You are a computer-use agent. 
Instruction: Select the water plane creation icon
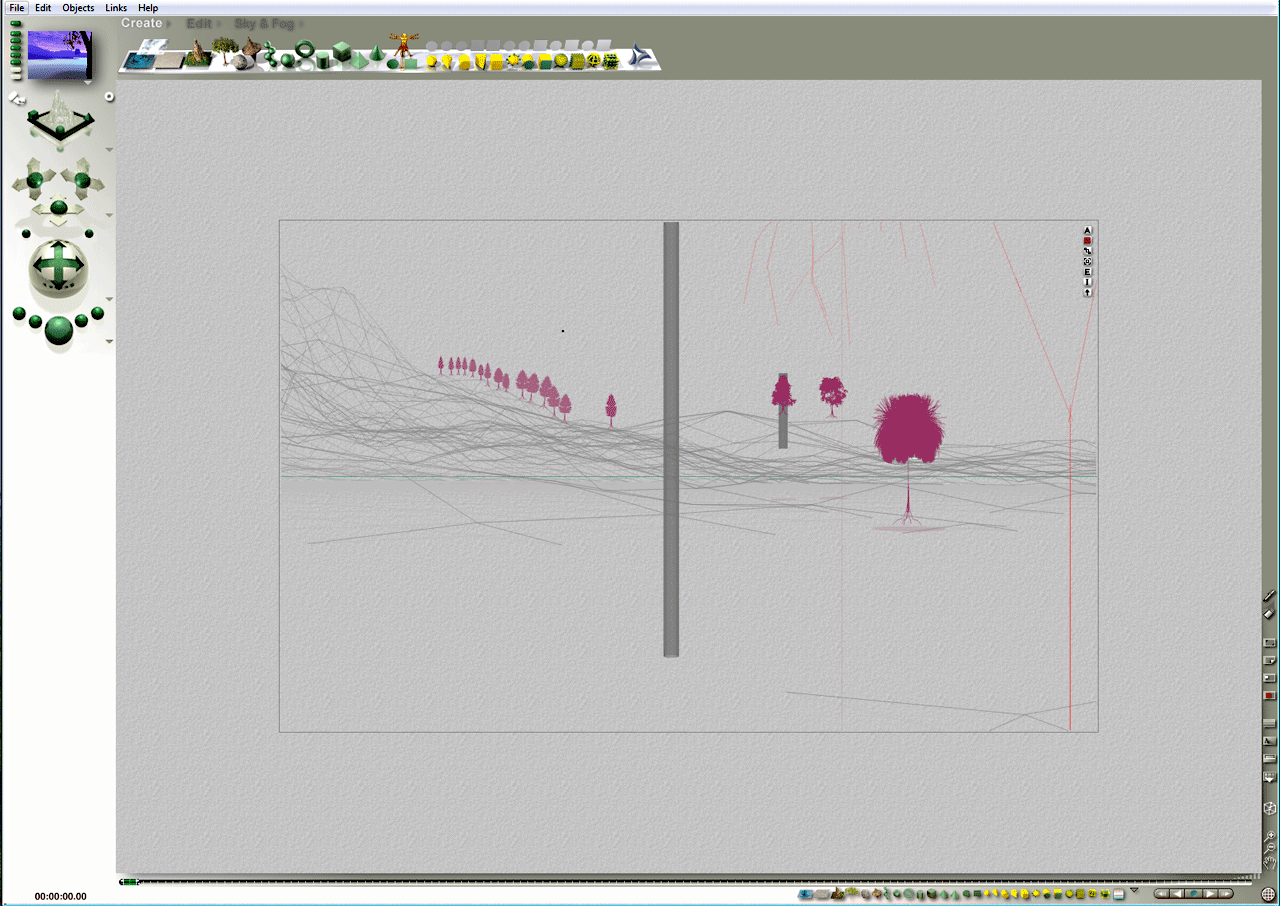138,60
